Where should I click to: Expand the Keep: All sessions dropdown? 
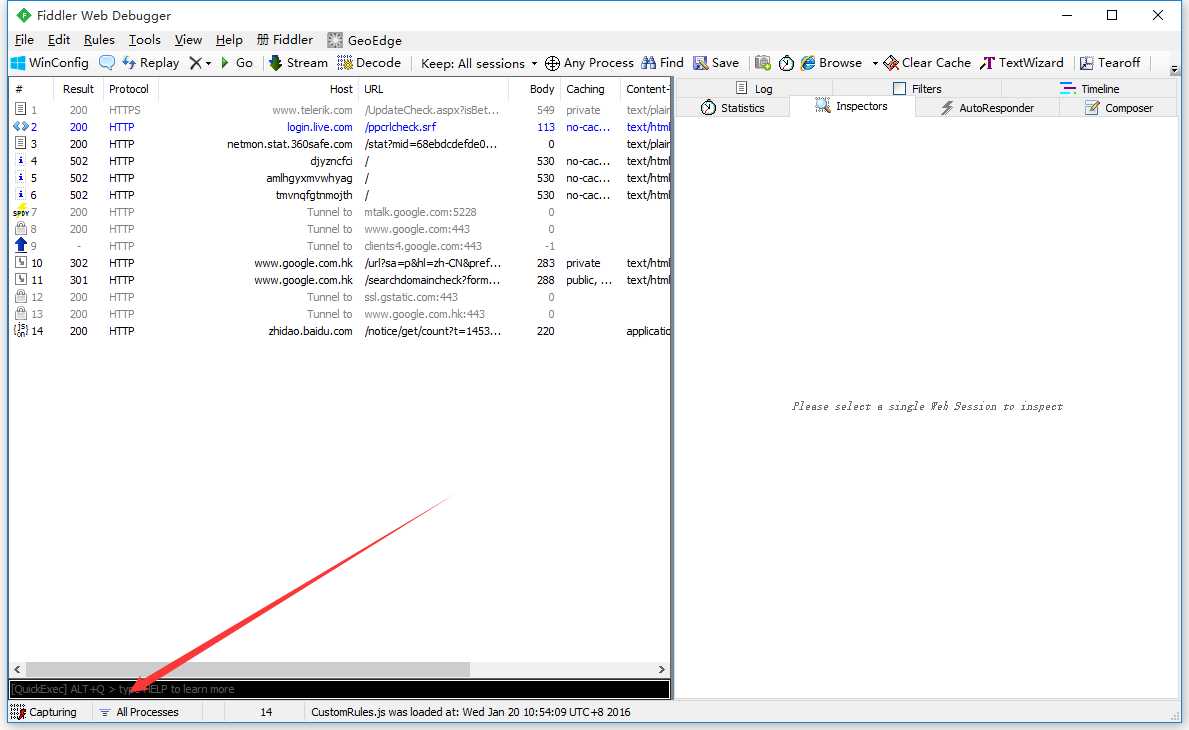point(479,64)
